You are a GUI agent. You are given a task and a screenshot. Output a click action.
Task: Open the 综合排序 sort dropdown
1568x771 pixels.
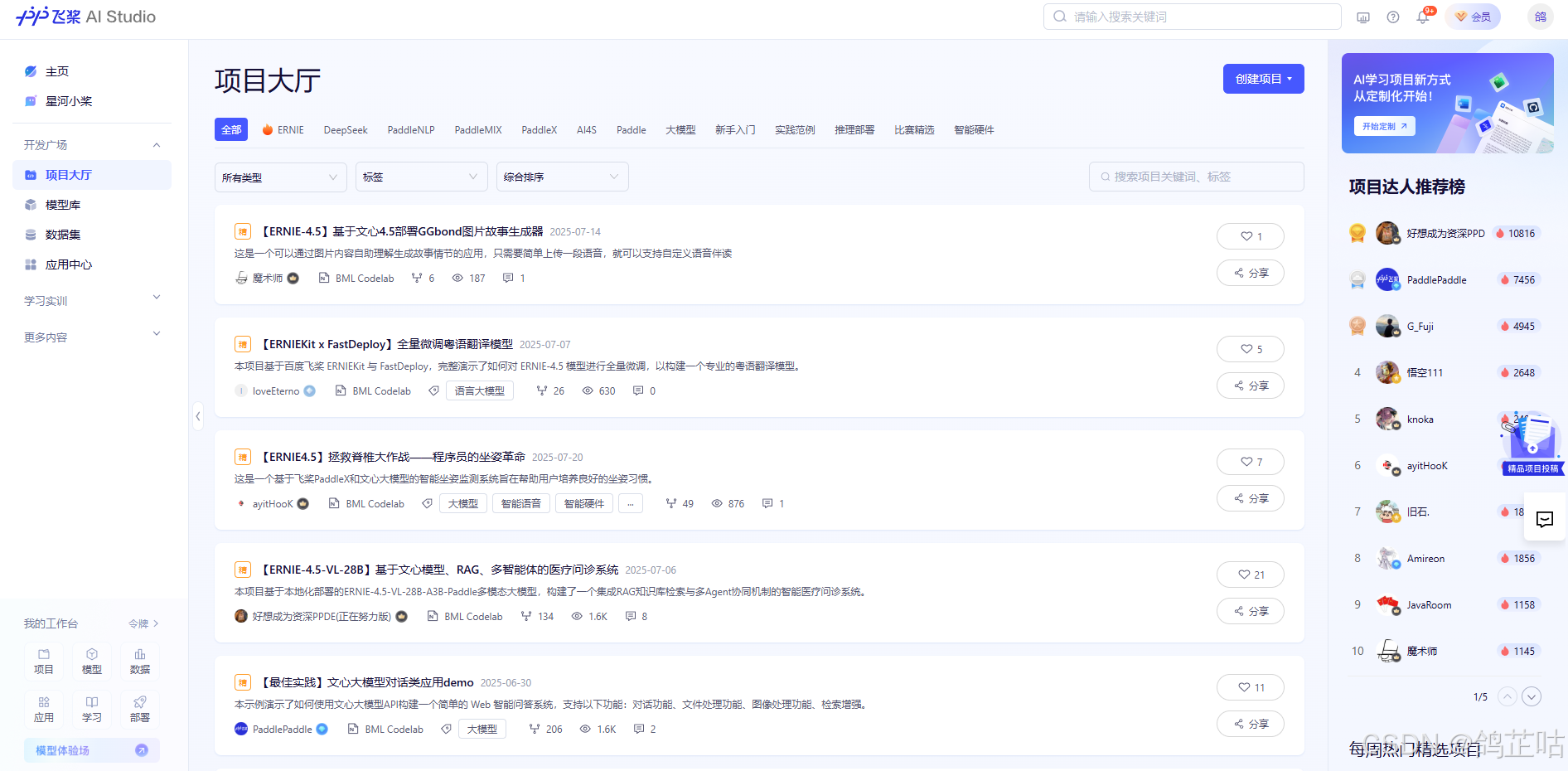coord(562,177)
